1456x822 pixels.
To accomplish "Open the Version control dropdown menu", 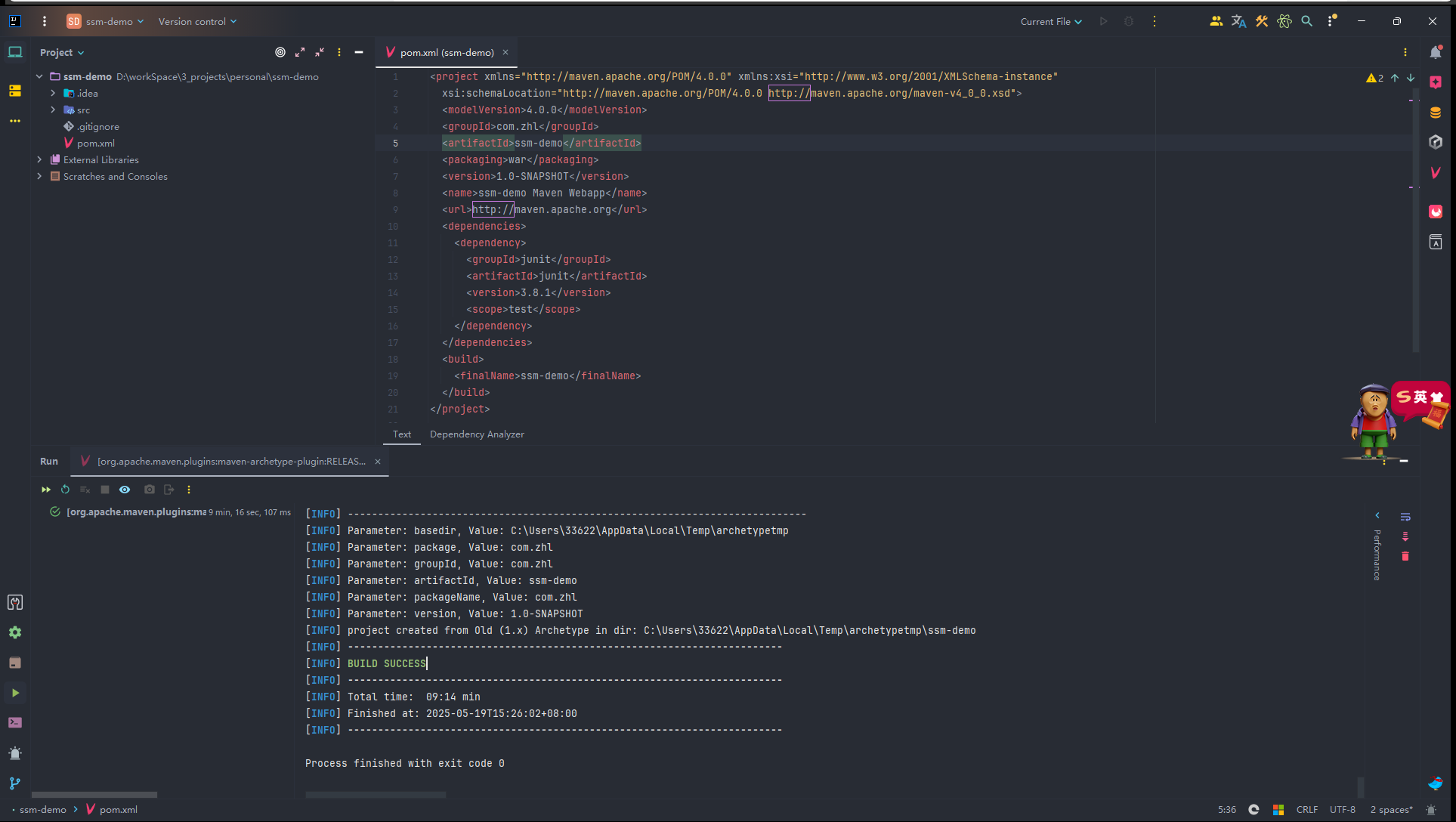I will (197, 22).
